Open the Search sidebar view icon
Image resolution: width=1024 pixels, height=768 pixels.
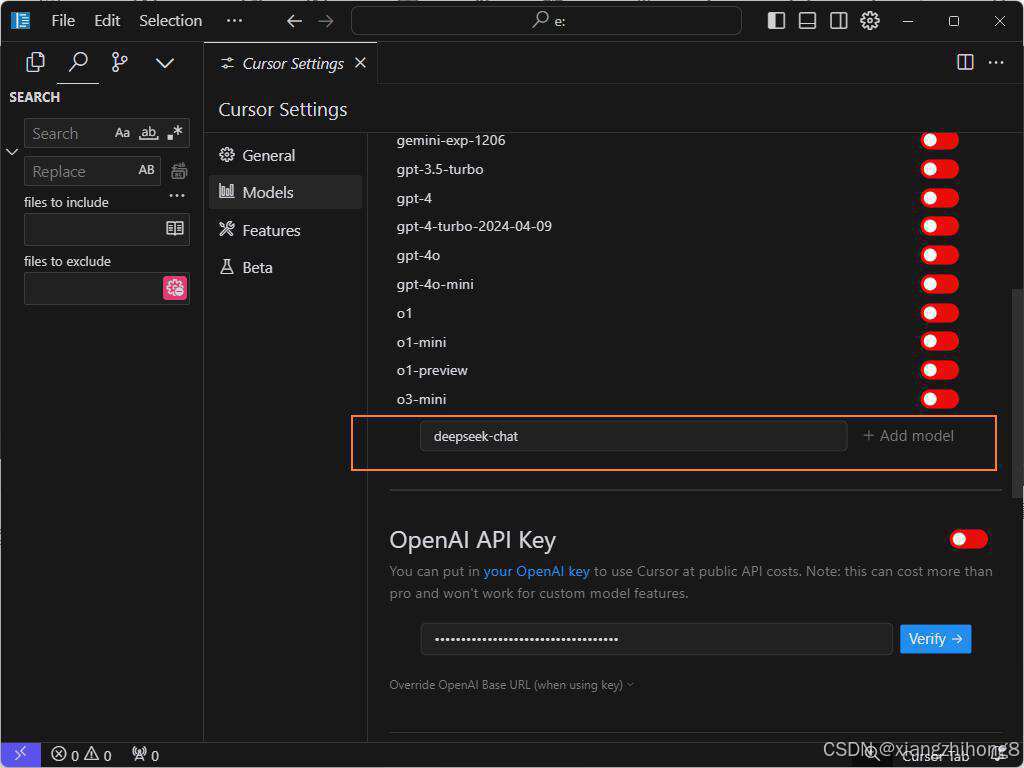(78, 63)
